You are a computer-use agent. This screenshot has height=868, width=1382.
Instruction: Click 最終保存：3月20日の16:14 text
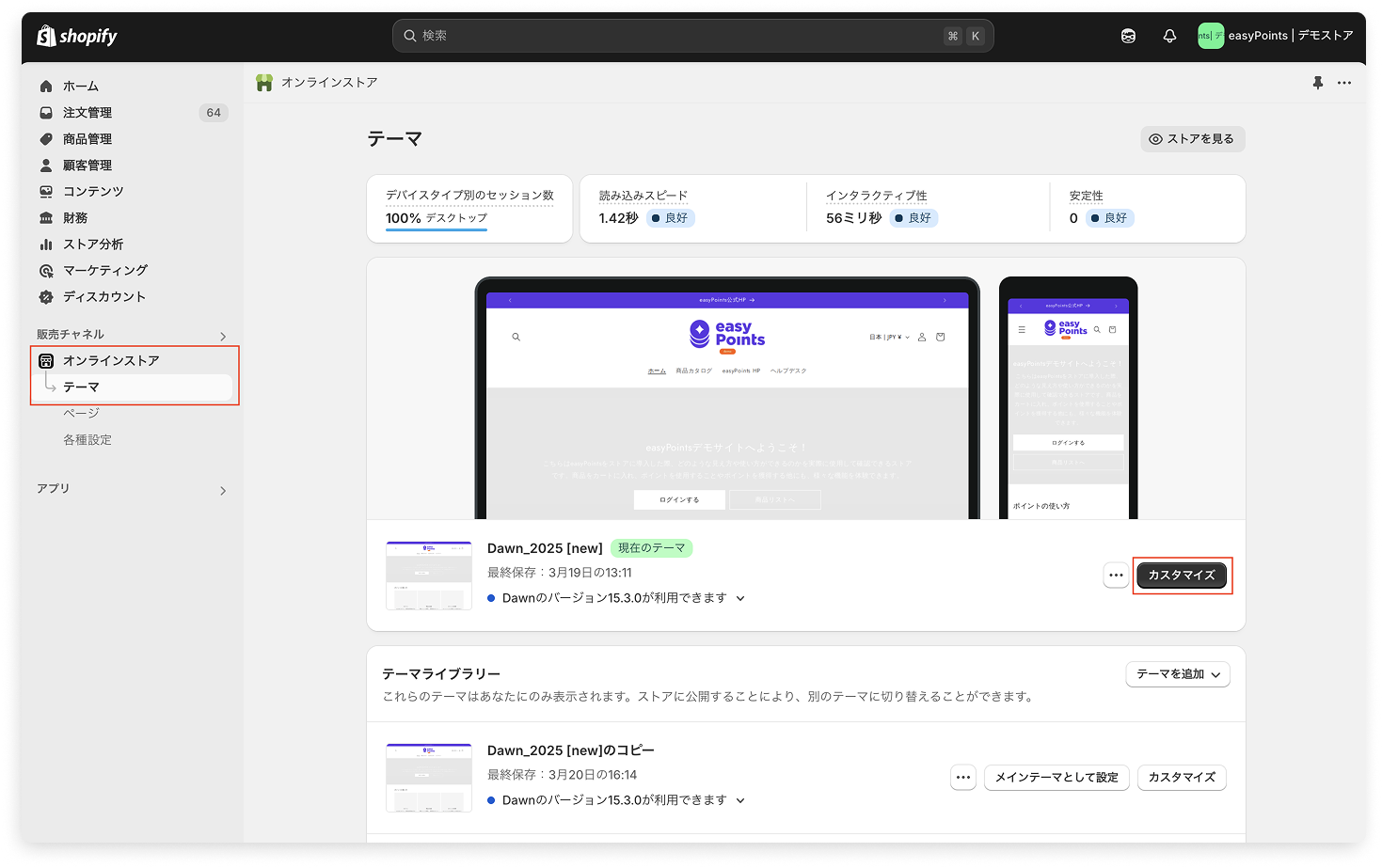562,775
